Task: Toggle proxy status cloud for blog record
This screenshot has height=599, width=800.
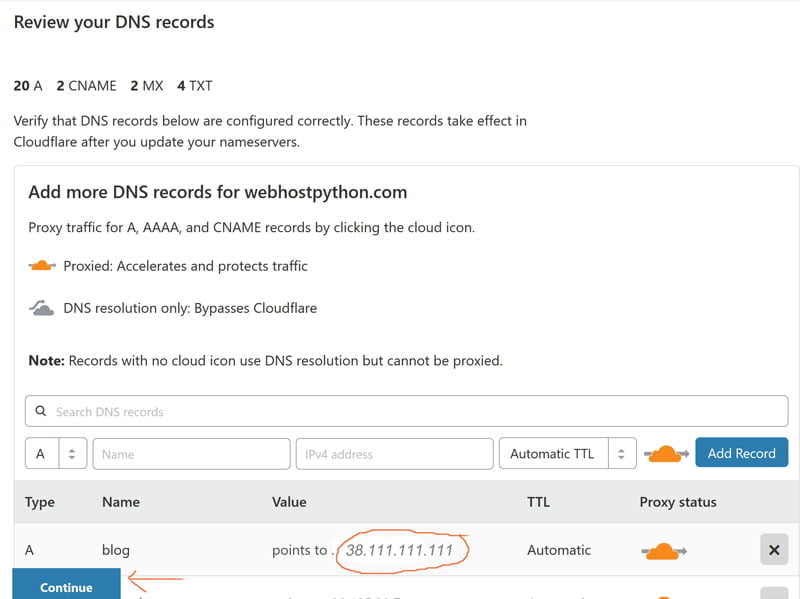Action: pos(663,551)
